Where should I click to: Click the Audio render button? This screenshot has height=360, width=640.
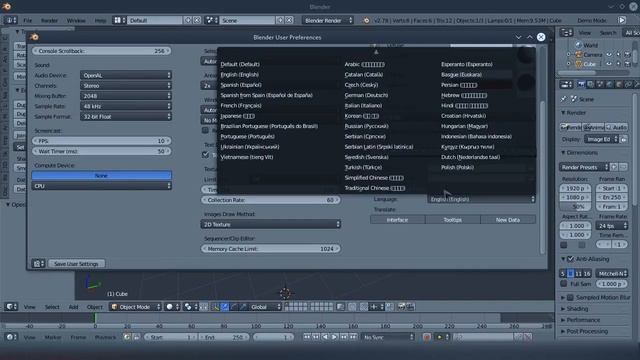point(617,127)
